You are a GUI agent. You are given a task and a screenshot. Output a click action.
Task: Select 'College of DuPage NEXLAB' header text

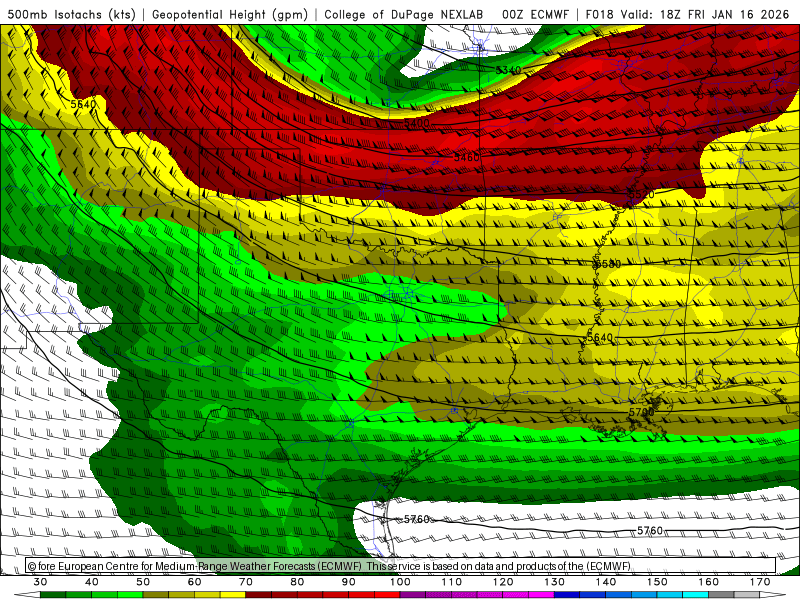tap(404, 14)
